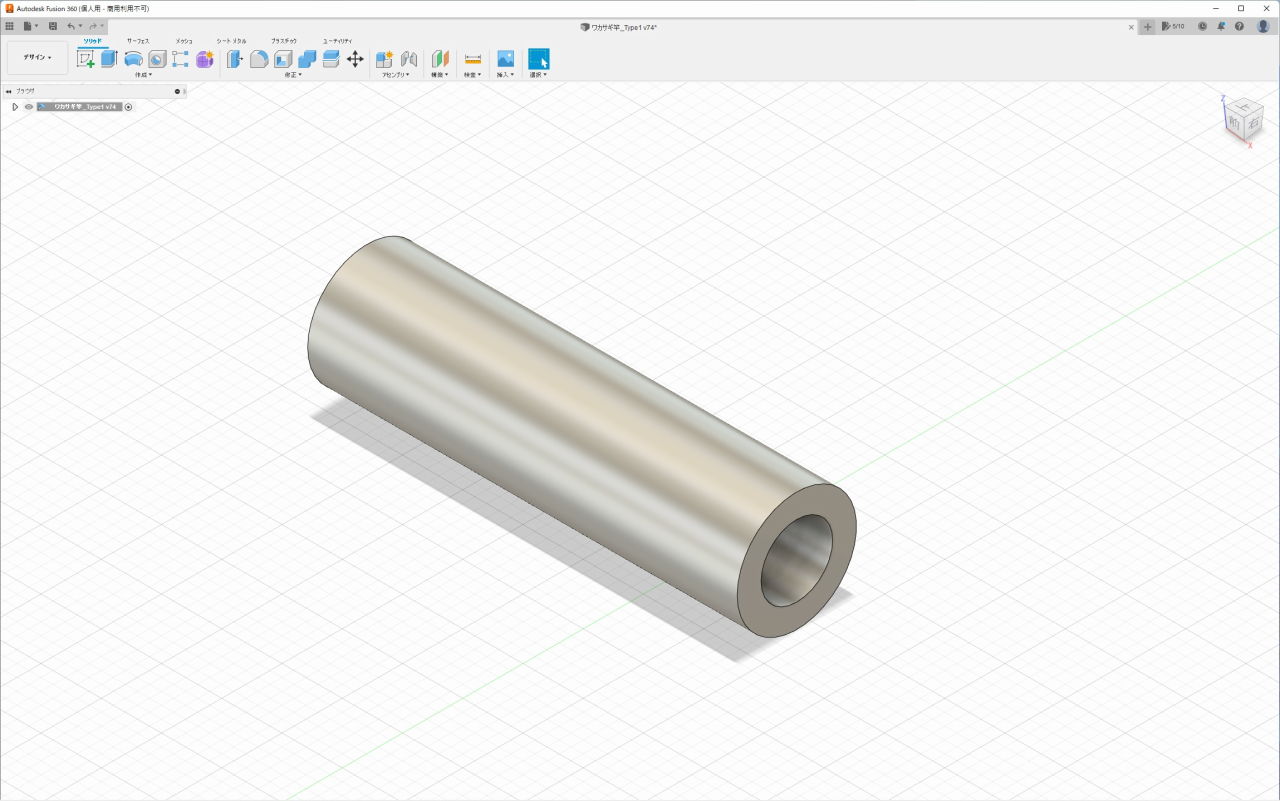The width and height of the screenshot is (1280, 801).
Task: Select the New Component tool
Action: point(384,59)
